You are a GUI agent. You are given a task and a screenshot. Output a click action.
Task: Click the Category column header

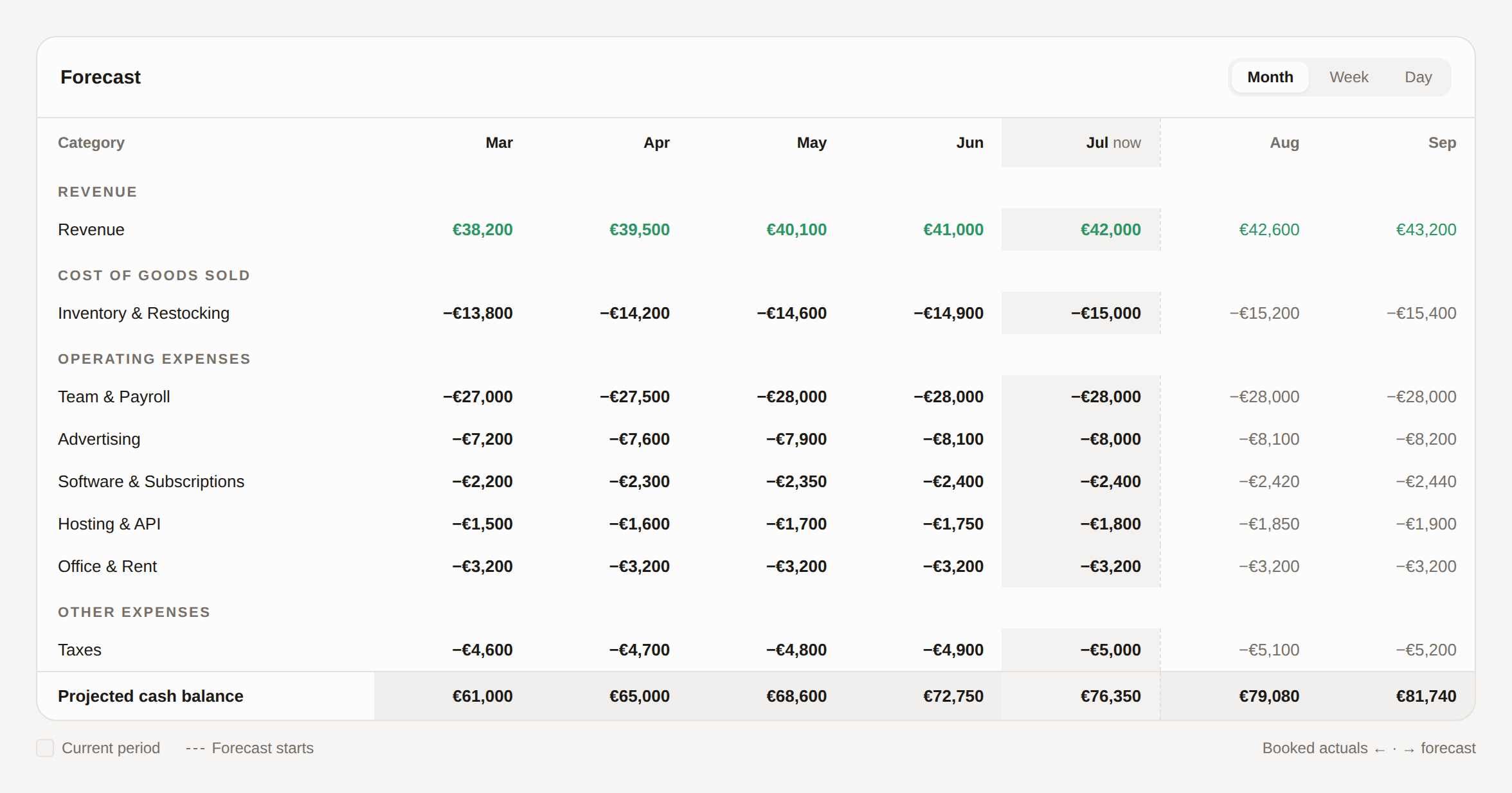[x=91, y=143]
